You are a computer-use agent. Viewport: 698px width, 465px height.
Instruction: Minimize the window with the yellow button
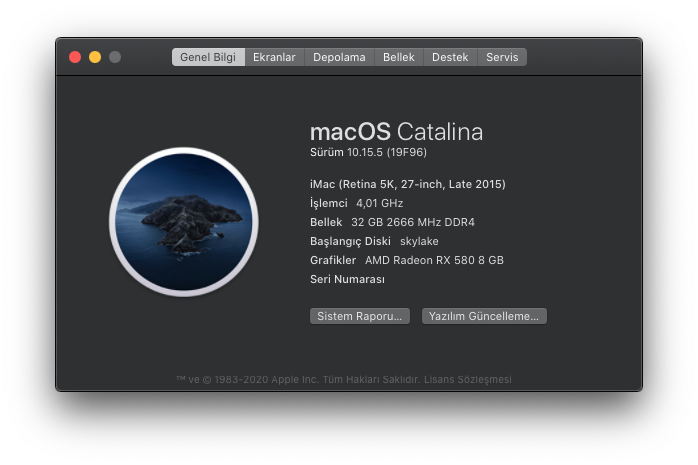[95, 57]
